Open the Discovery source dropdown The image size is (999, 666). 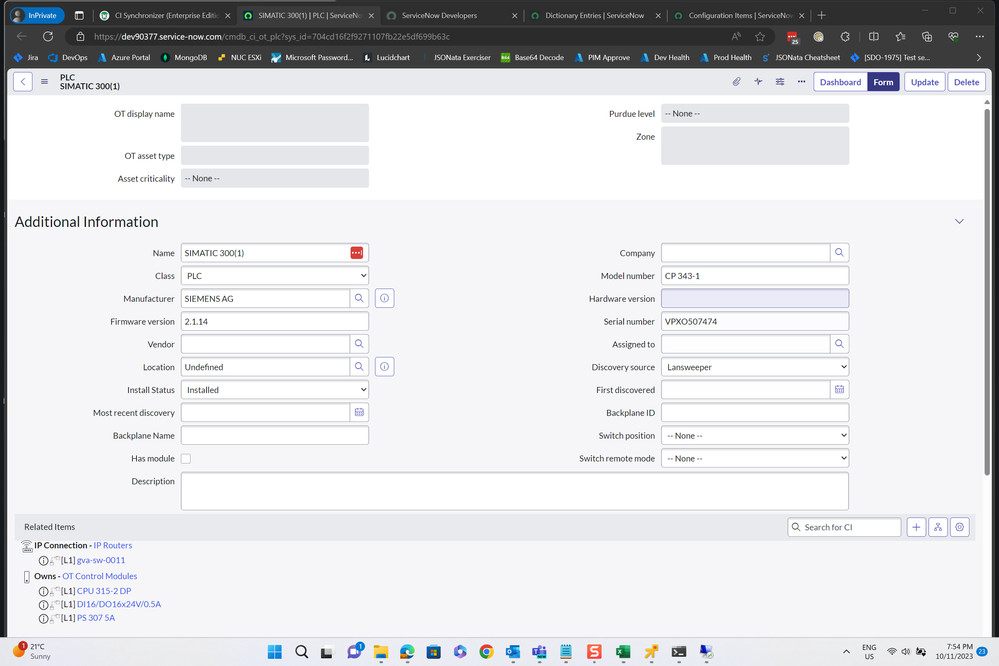755,367
